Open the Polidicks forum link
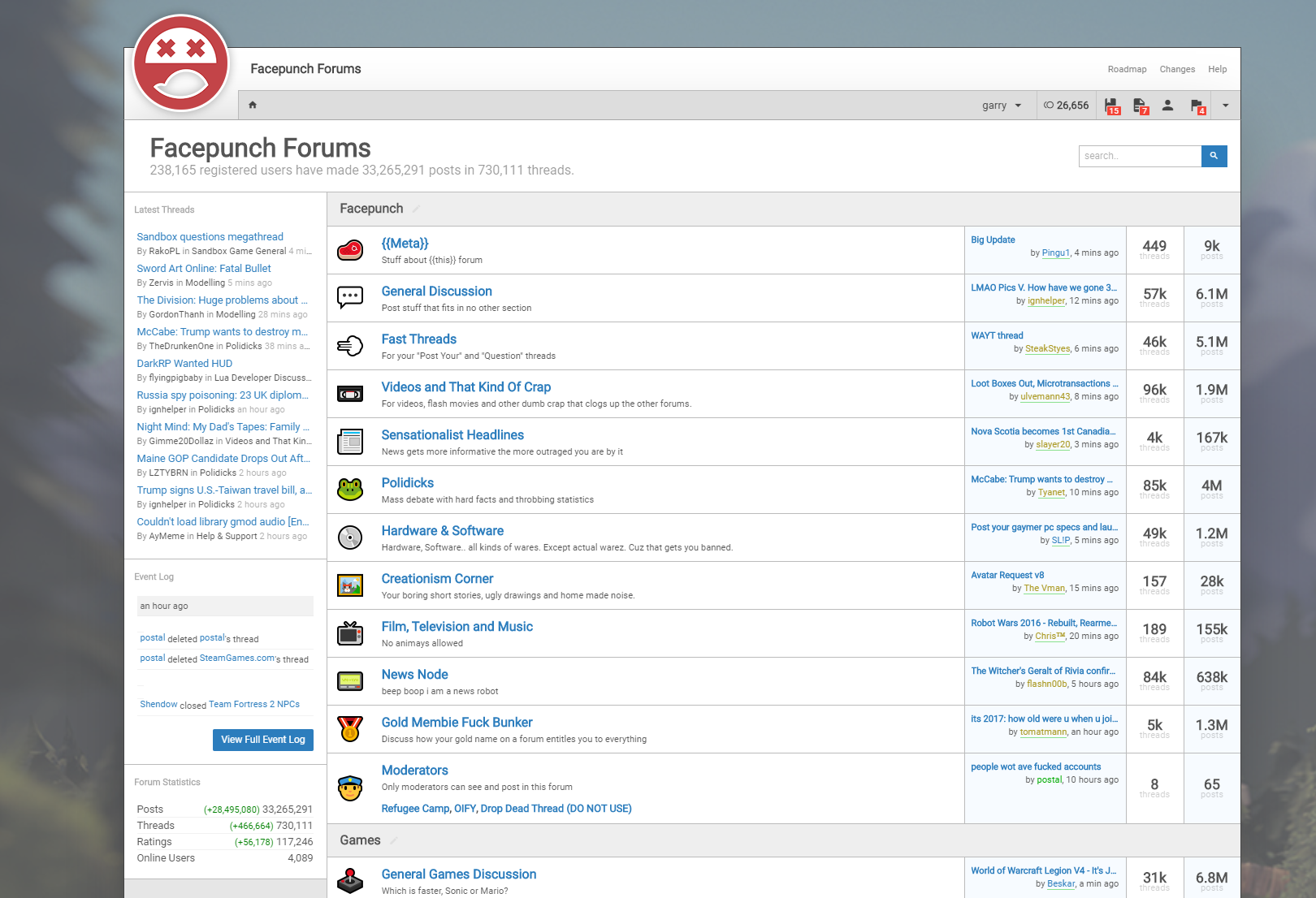Screen dimensions: 1316x898 pyautogui.click(x=407, y=483)
